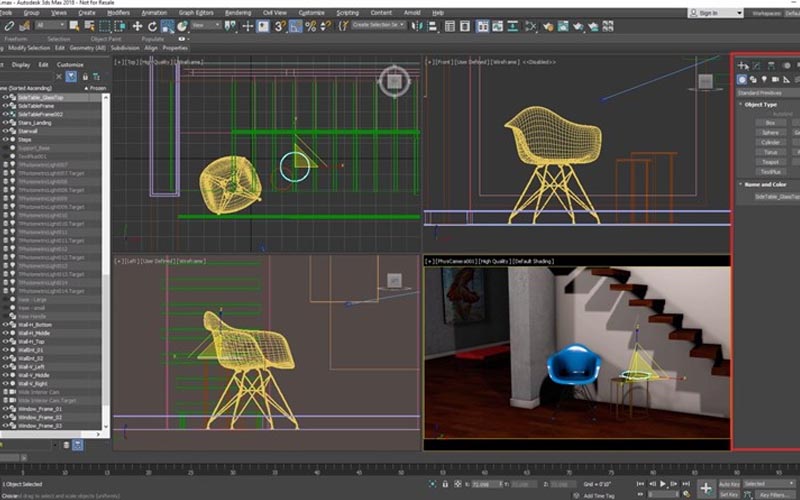Toggle visibility of Window_Frame_01
This screenshot has height=500, width=800.
[x=6, y=409]
